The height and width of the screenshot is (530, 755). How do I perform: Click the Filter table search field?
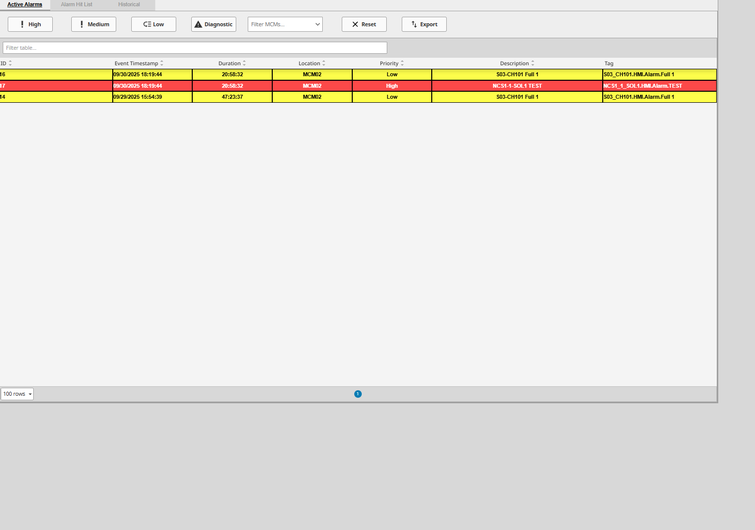point(194,48)
